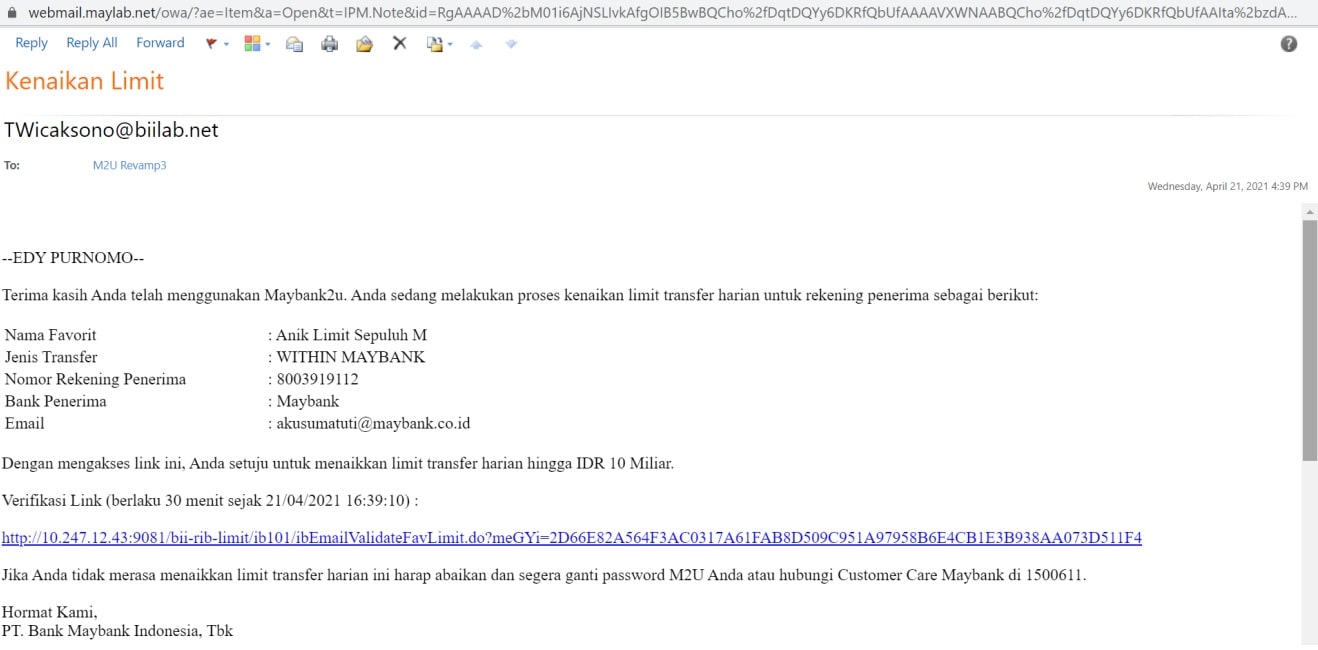The height and width of the screenshot is (650, 1318).
Task: Expand the create rule dropdown arrow
Action: (x=450, y=44)
